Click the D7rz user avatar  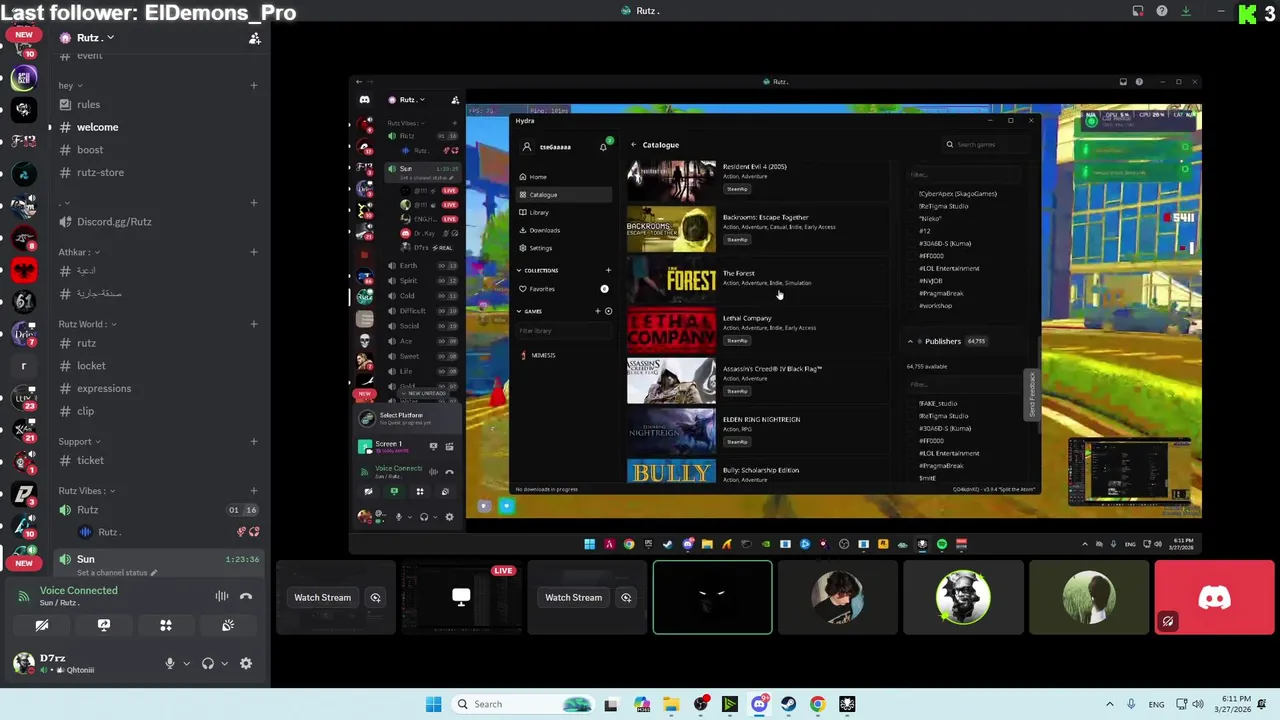click(23, 662)
